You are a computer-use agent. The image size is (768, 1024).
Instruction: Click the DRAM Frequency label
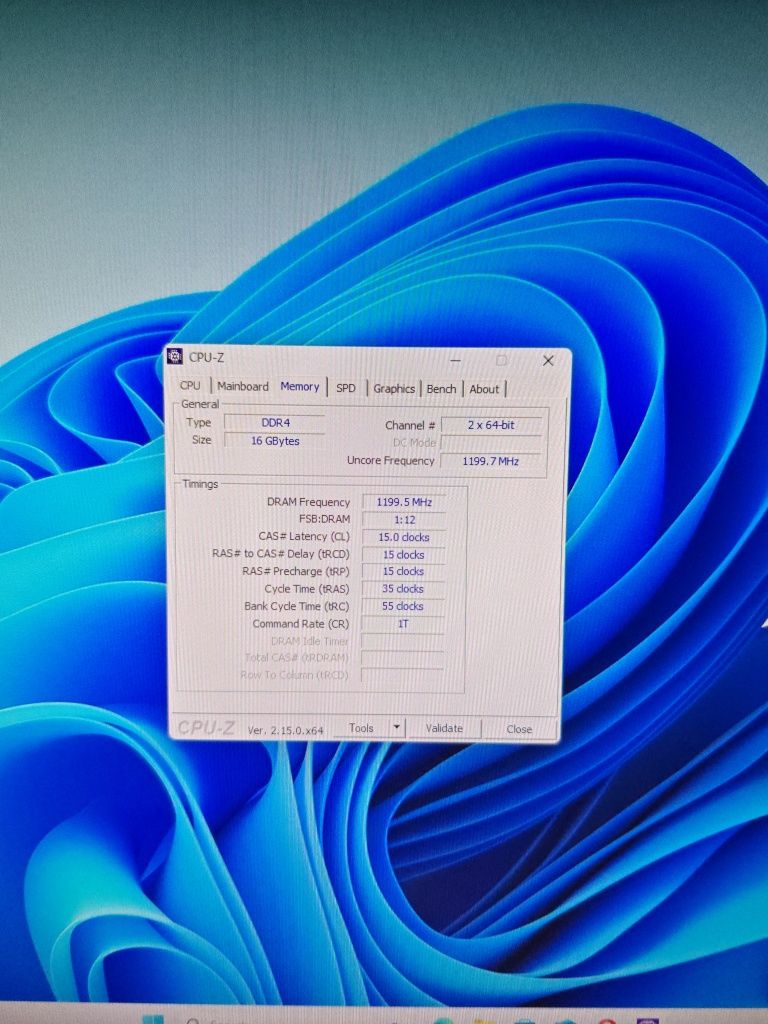(308, 502)
